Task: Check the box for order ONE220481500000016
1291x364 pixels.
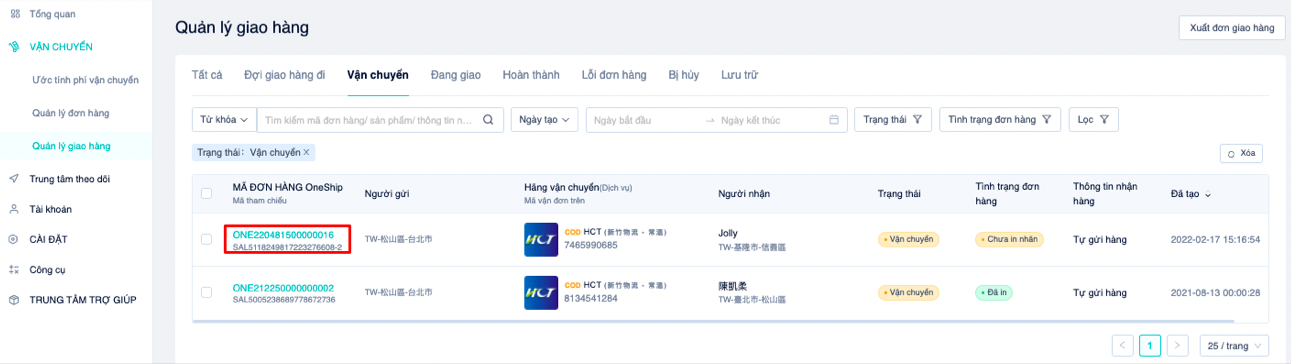Action: (206, 239)
